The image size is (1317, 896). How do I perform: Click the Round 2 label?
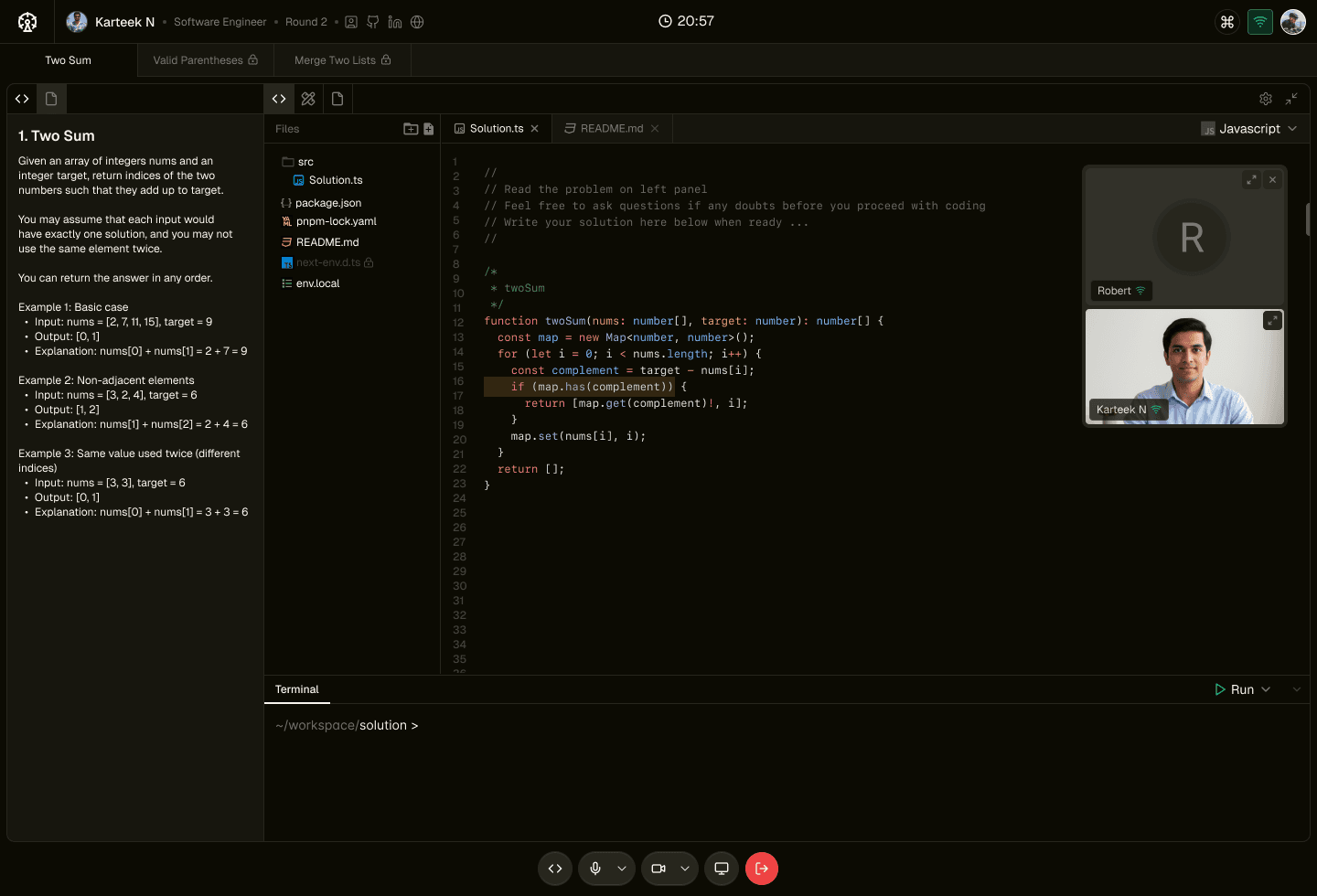[305, 22]
